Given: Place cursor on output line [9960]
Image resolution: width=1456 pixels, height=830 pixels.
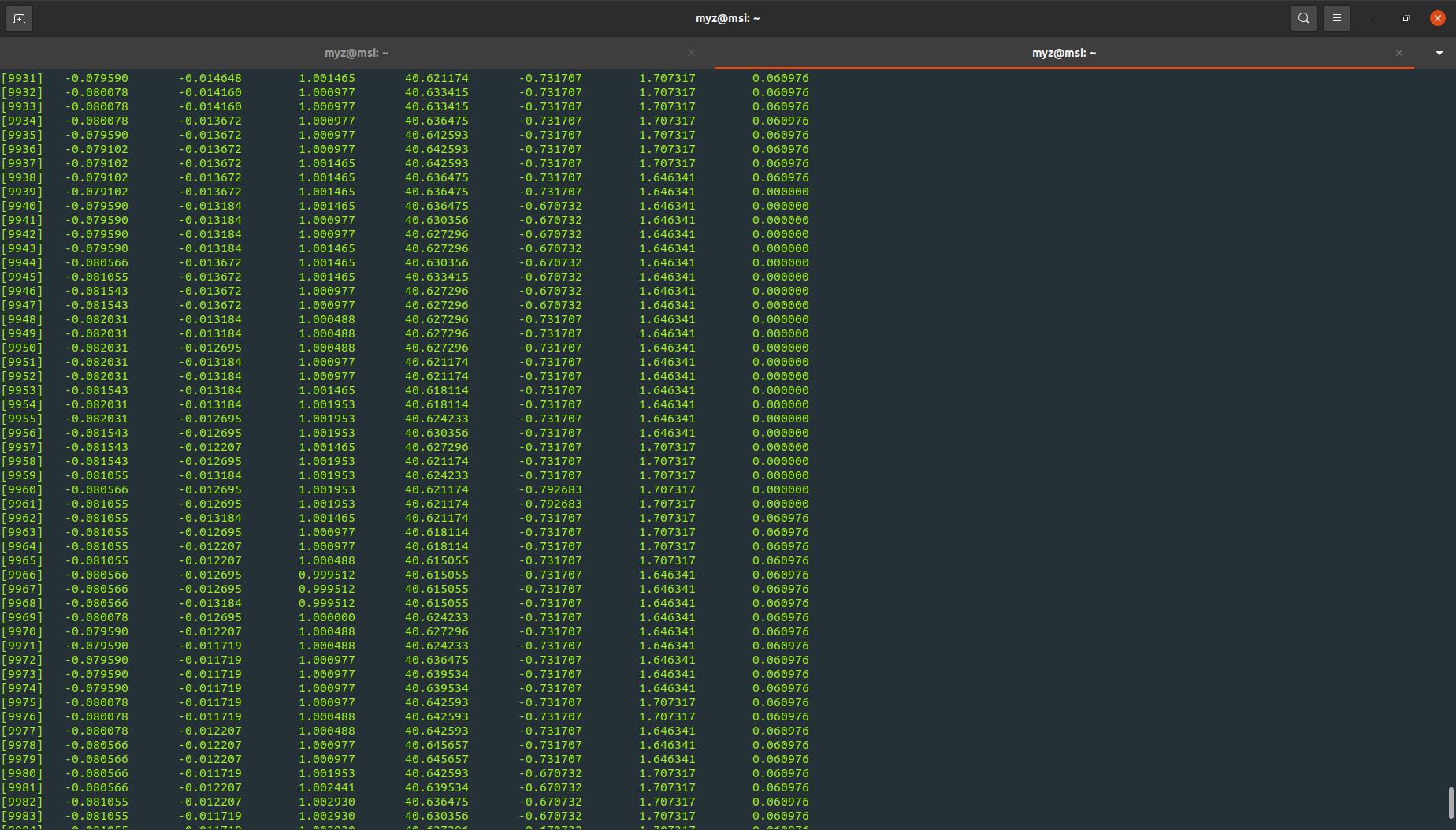Looking at the screenshot, I should click(x=315, y=489).
